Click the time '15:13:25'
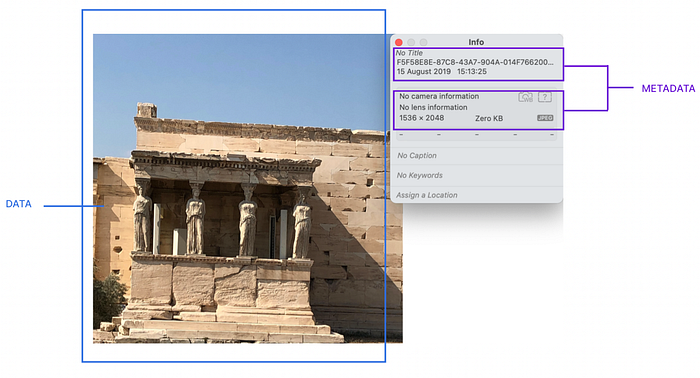 point(472,71)
